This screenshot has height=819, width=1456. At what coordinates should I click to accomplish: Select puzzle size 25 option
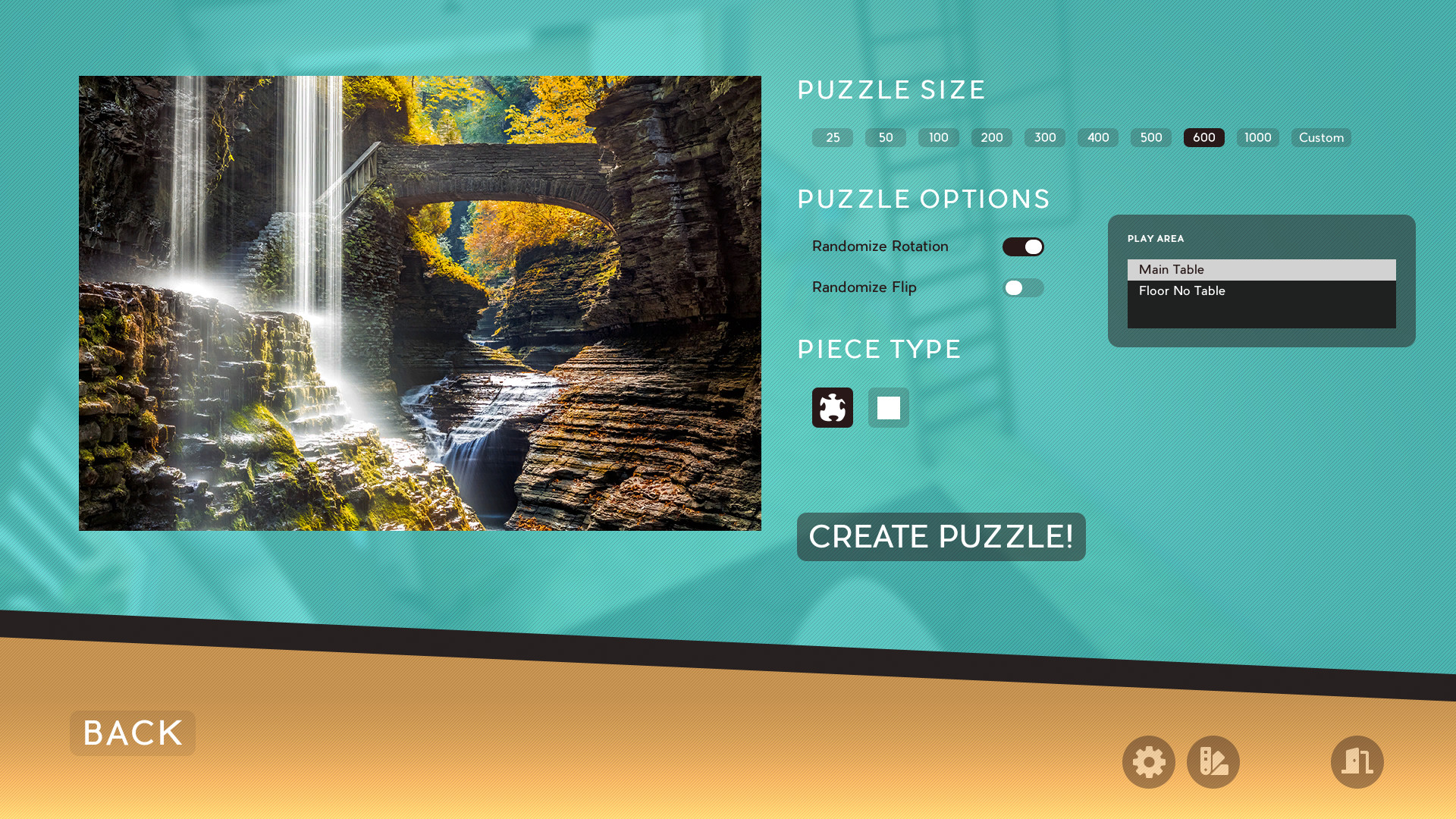coord(832,137)
